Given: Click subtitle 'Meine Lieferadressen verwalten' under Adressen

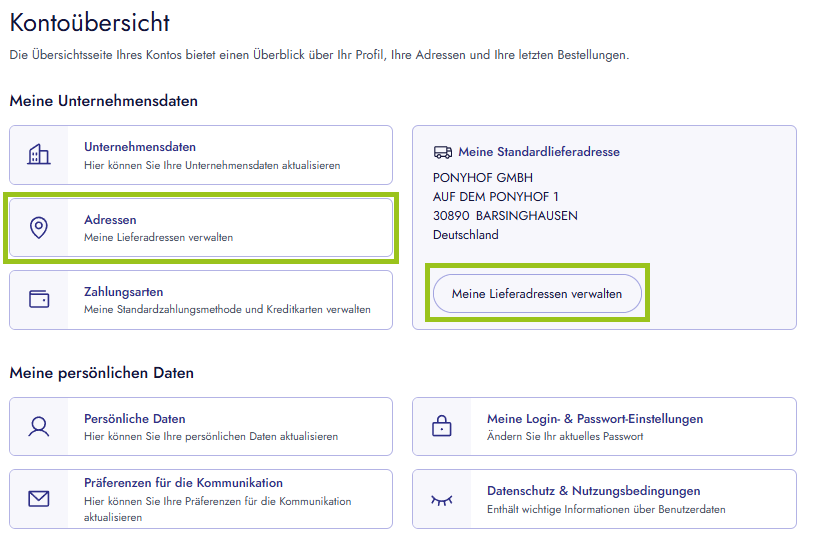Looking at the screenshot, I should (x=159, y=237).
